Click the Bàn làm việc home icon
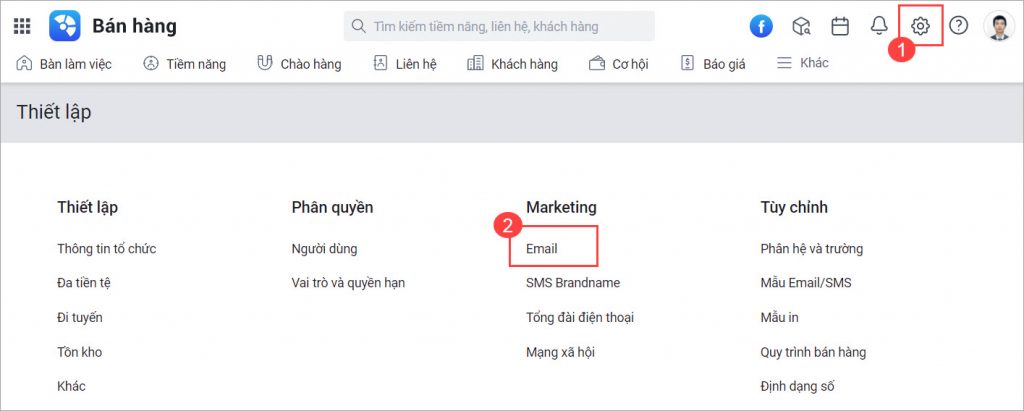The image size is (1024, 411). pos(24,63)
